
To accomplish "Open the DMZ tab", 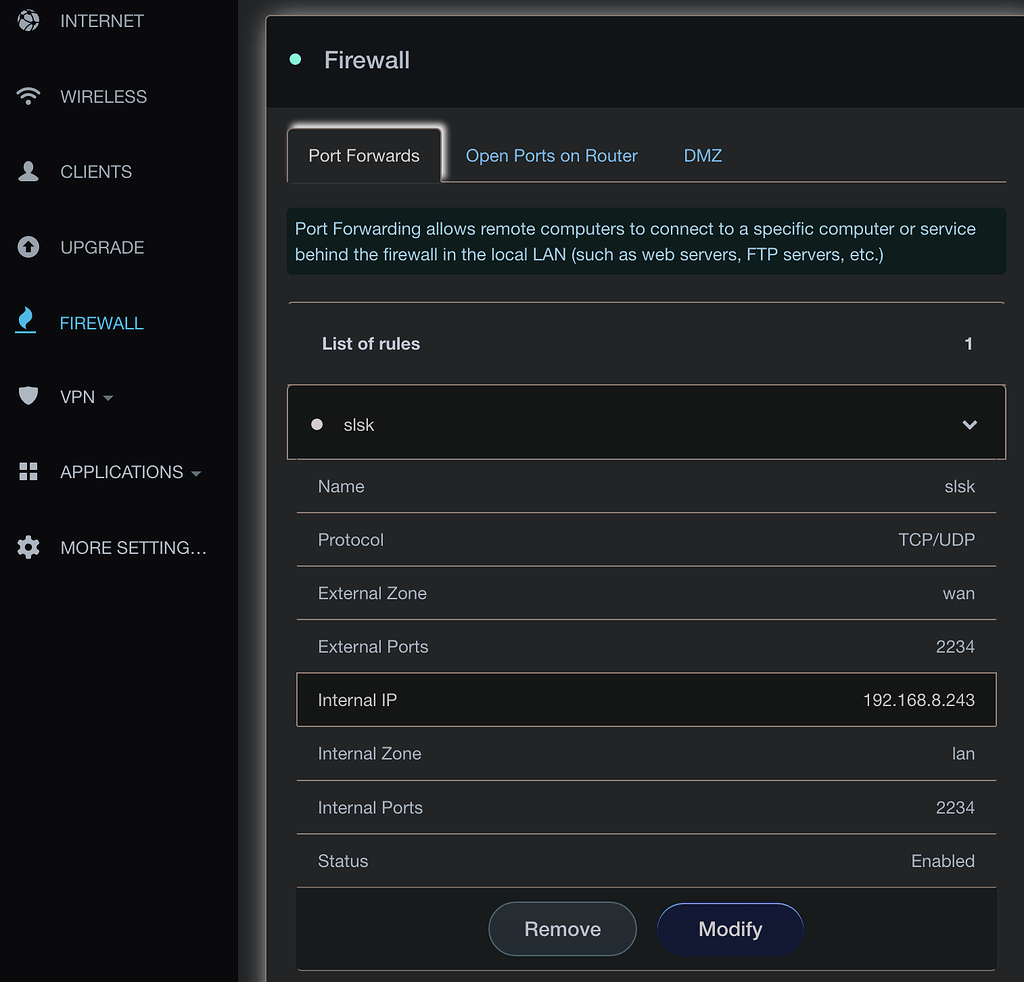I will point(702,155).
